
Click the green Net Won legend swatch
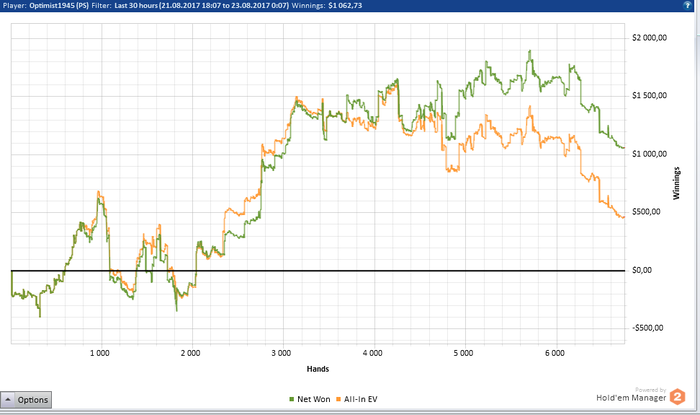292,399
